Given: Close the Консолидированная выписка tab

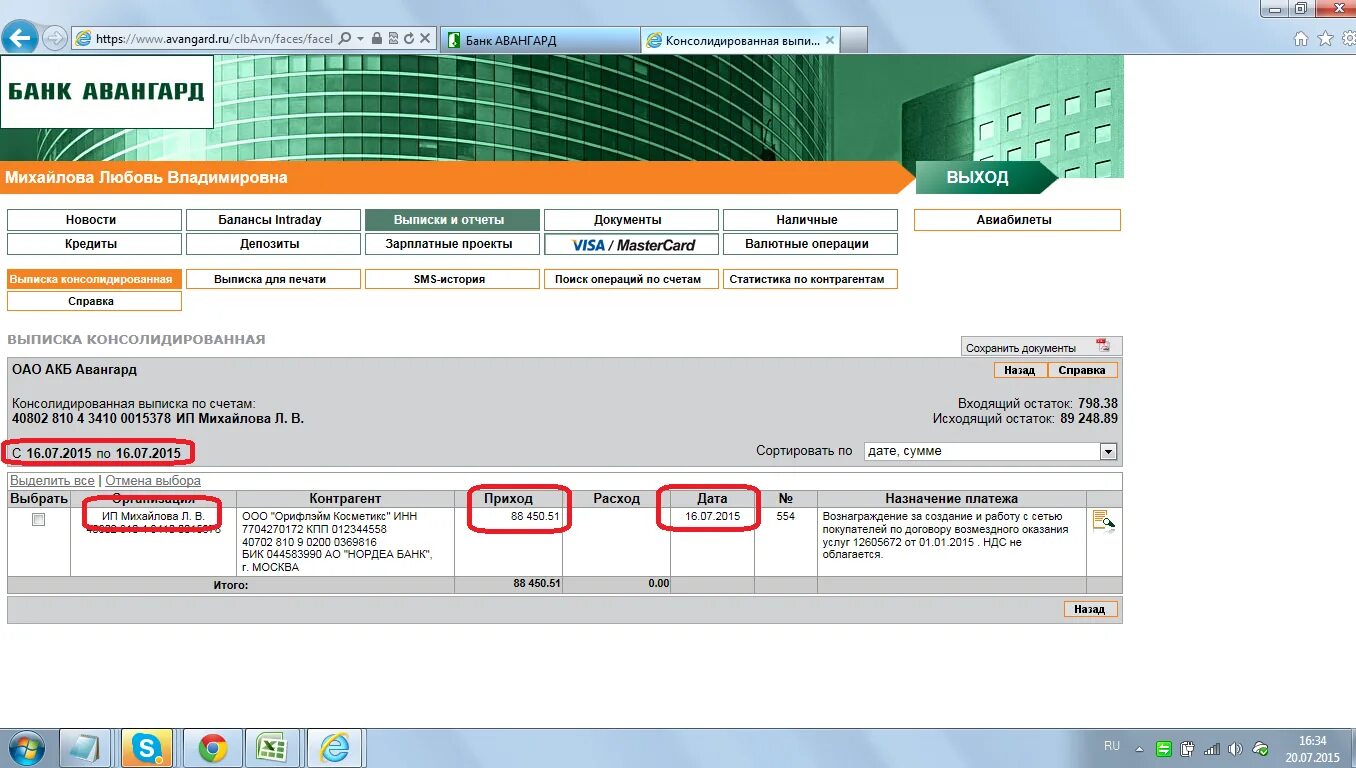Looking at the screenshot, I should pyautogui.click(x=832, y=40).
